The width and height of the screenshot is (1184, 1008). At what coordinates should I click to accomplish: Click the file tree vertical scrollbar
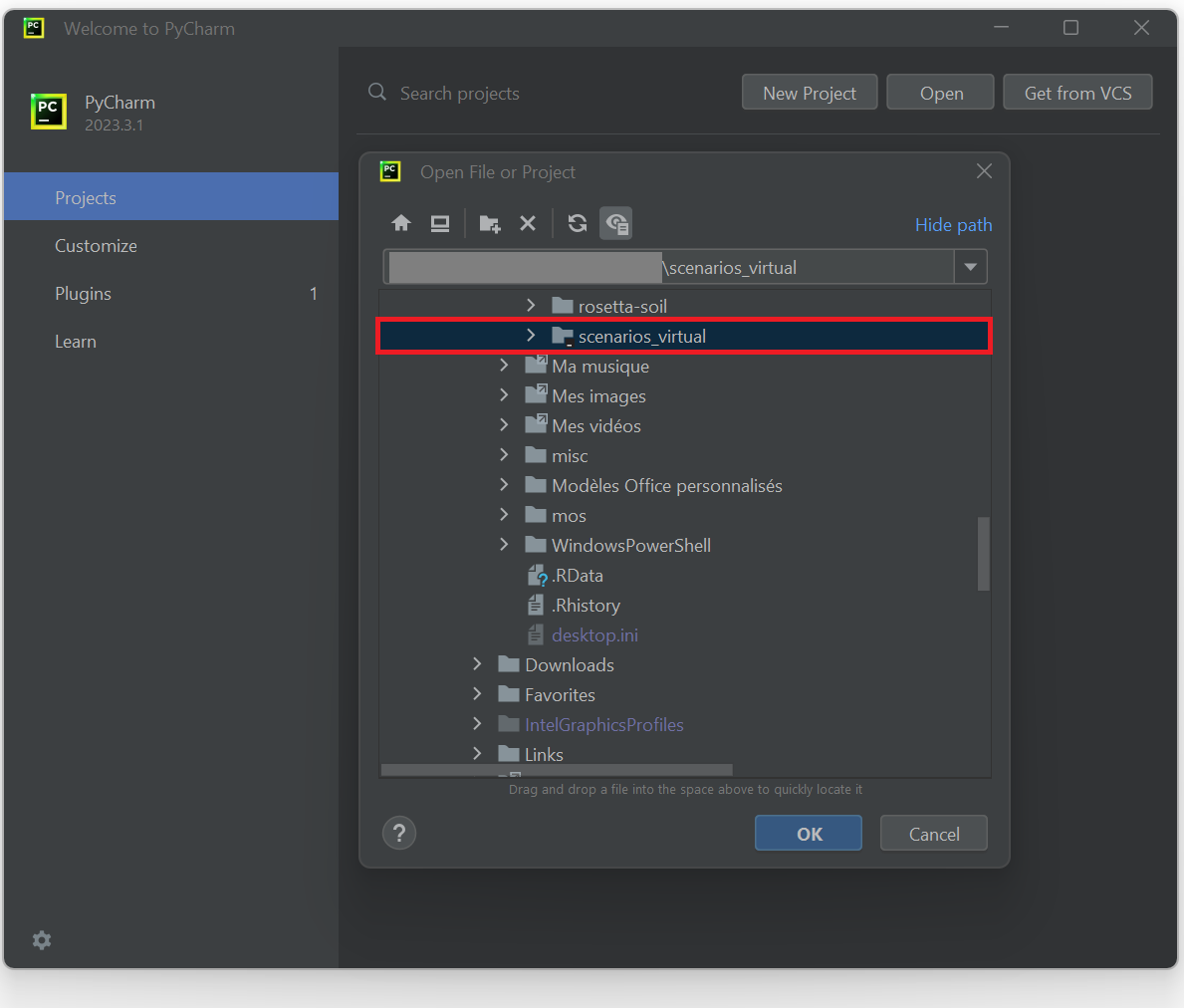point(983,554)
